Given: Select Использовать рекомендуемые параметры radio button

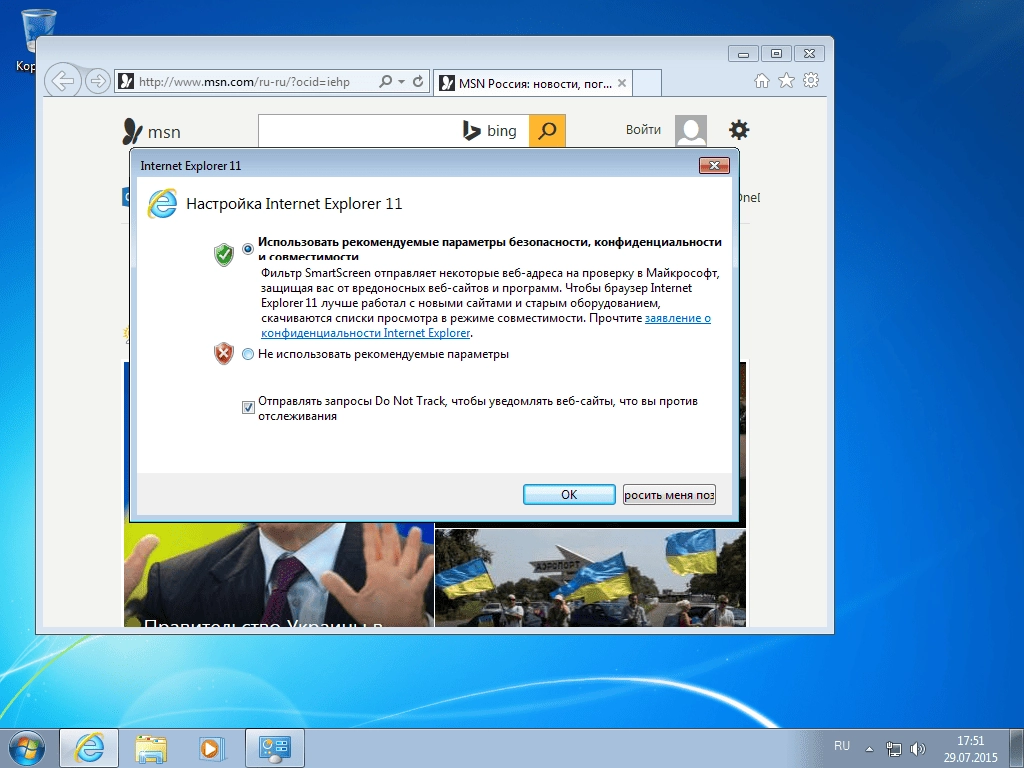Looking at the screenshot, I should click(248, 249).
